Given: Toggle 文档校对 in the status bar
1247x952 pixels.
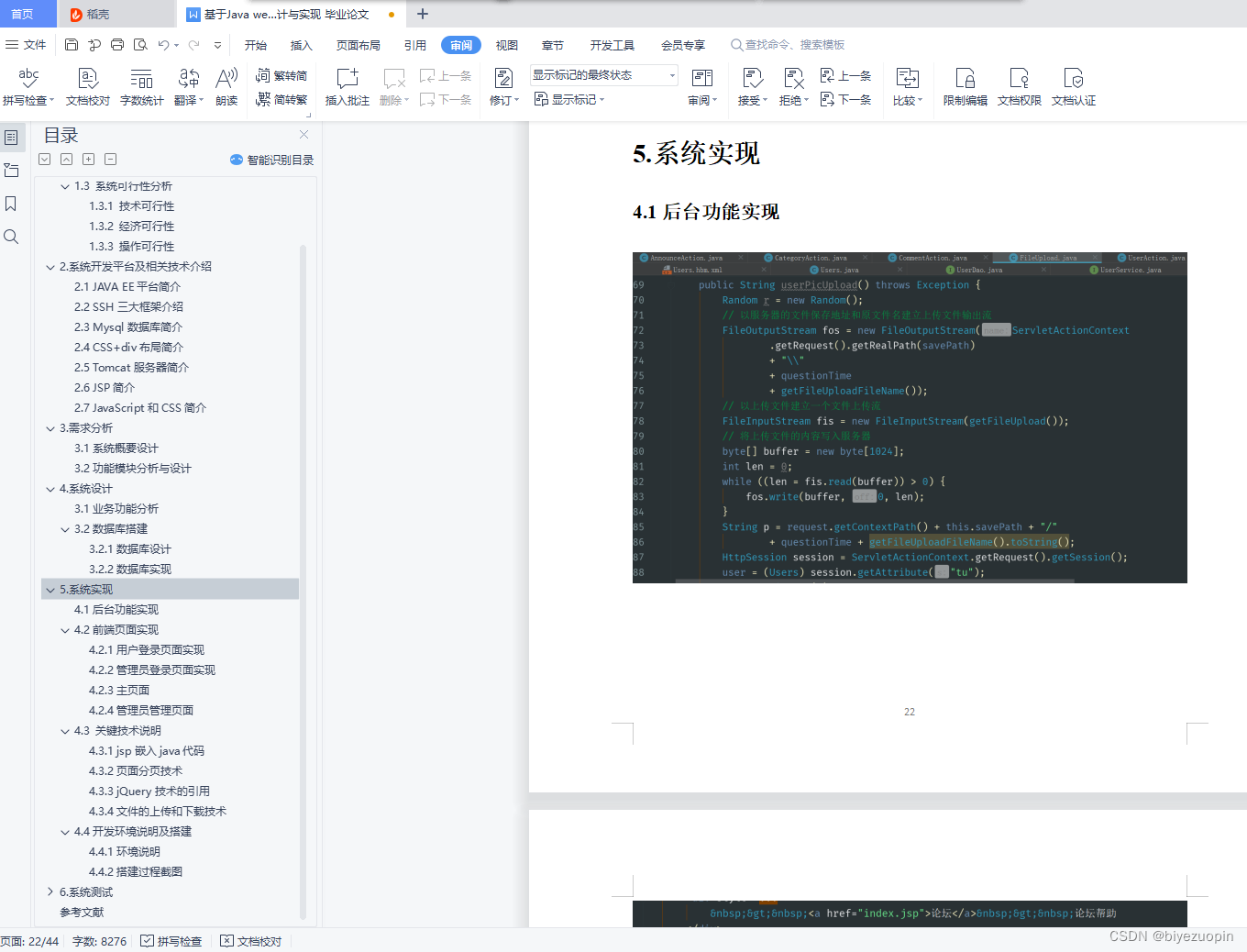Looking at the screenshot, I should 250,940.
